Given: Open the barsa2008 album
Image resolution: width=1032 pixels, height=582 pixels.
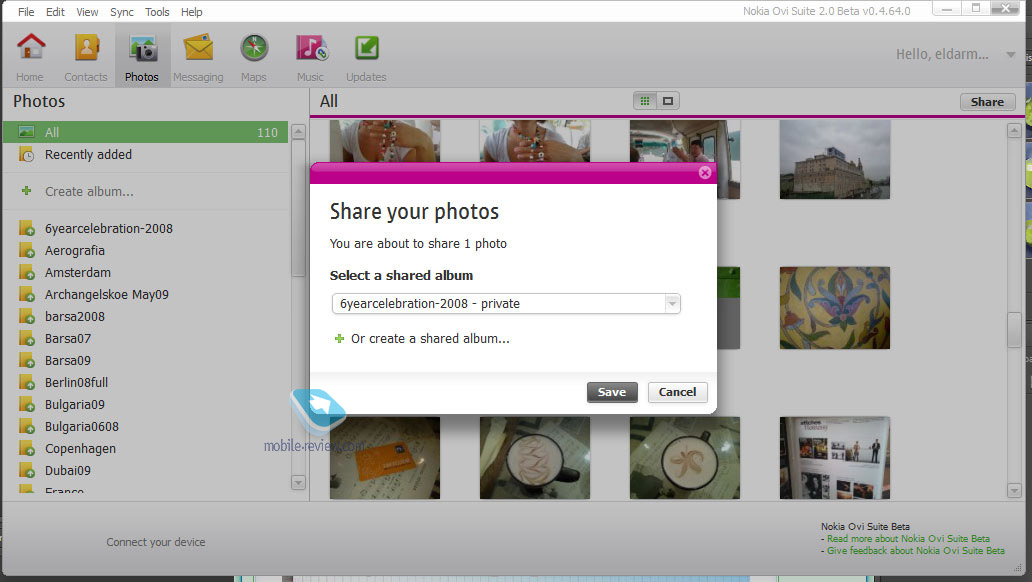Looking at the screenshot, I should tap(74, 317).
